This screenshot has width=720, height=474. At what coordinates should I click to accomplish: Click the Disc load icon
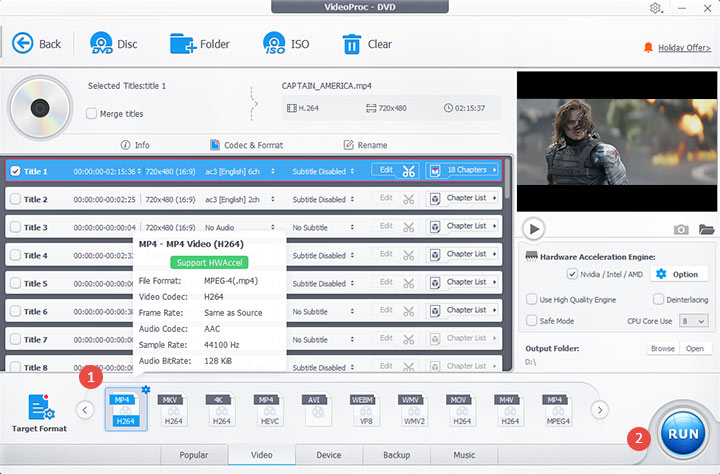pos(101,43)
